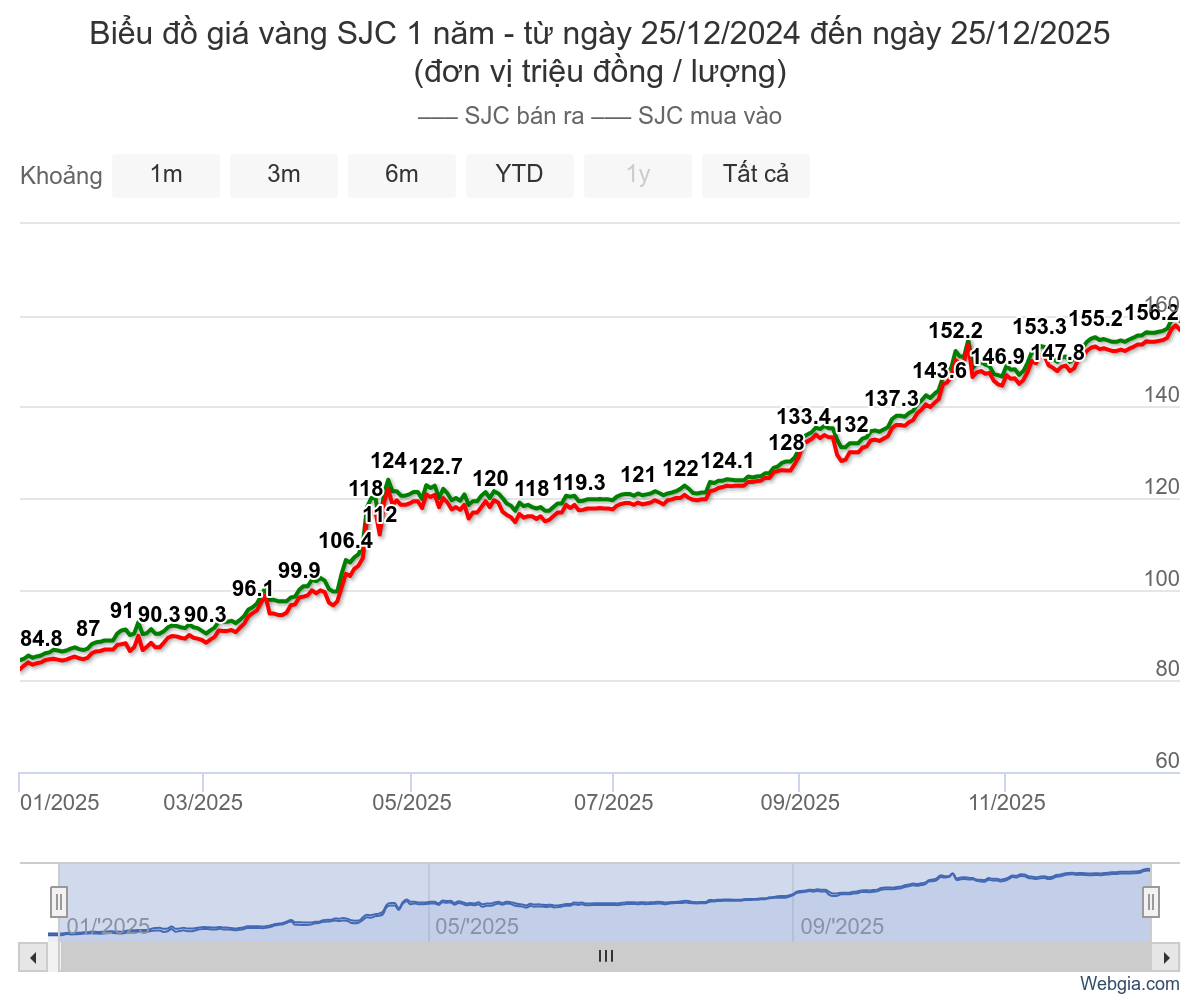Screen dimensions: 1200x1000
Task: Select the 1m range button
Action: click(x=166, y=175)
